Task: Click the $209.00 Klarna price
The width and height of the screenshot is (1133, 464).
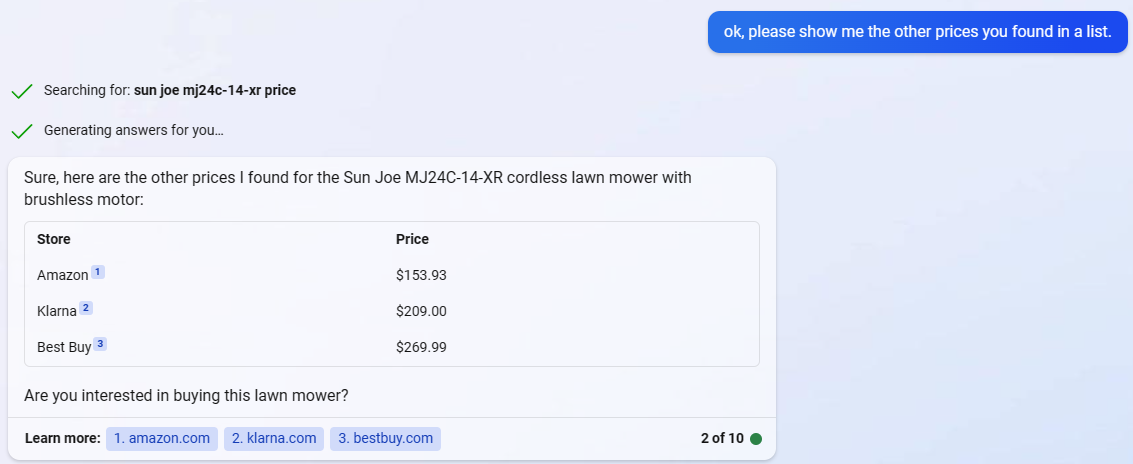Action: pyautogui.click(x=421, y=311)
